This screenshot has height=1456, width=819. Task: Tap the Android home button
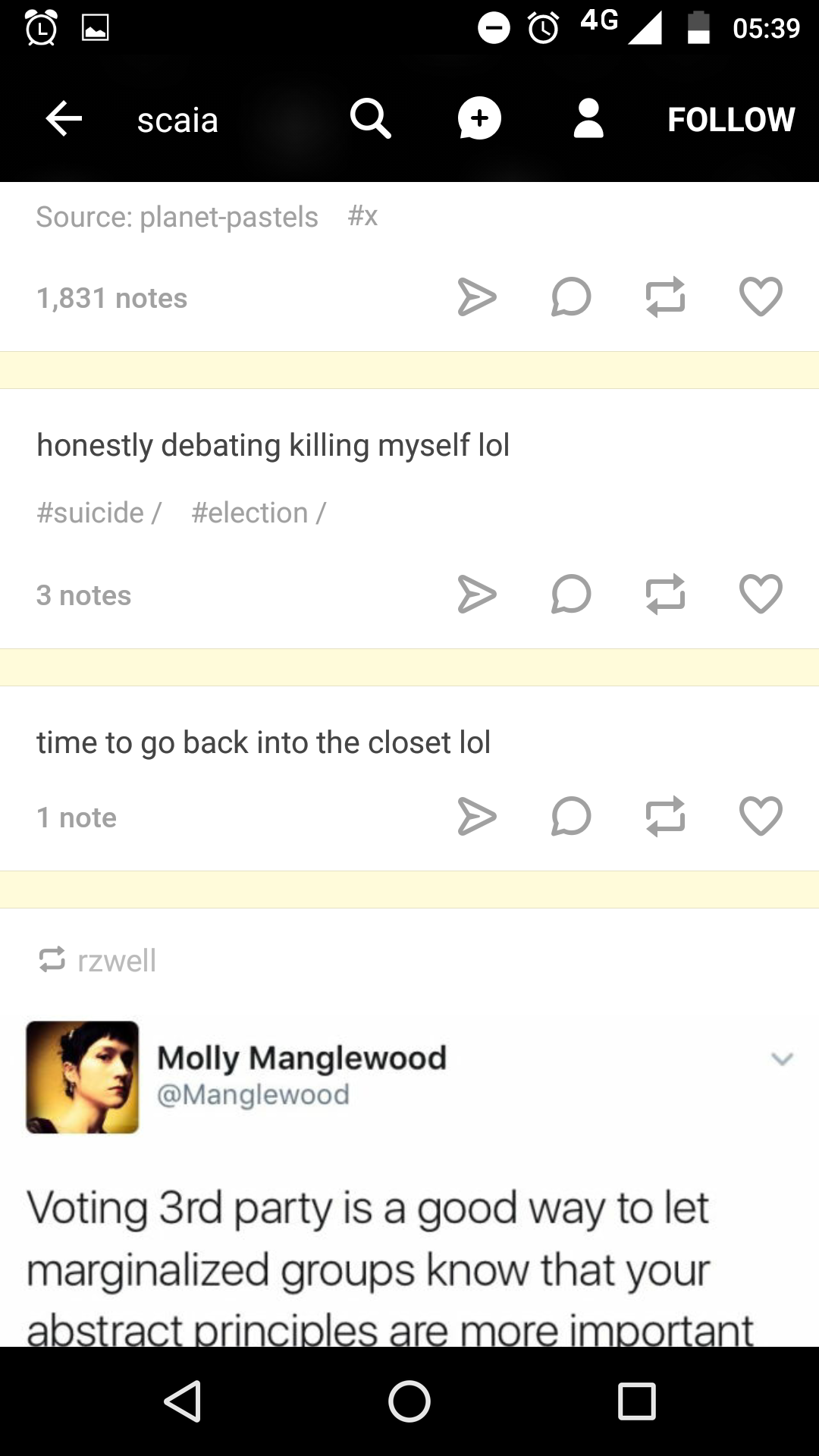(409, 1401)
